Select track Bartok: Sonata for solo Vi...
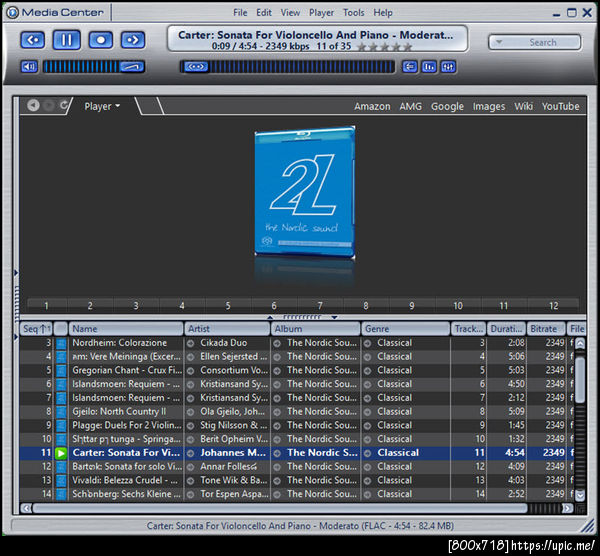The height and width of the screenshot is (556, 600). pyautogui.click(x=127, y=466)
